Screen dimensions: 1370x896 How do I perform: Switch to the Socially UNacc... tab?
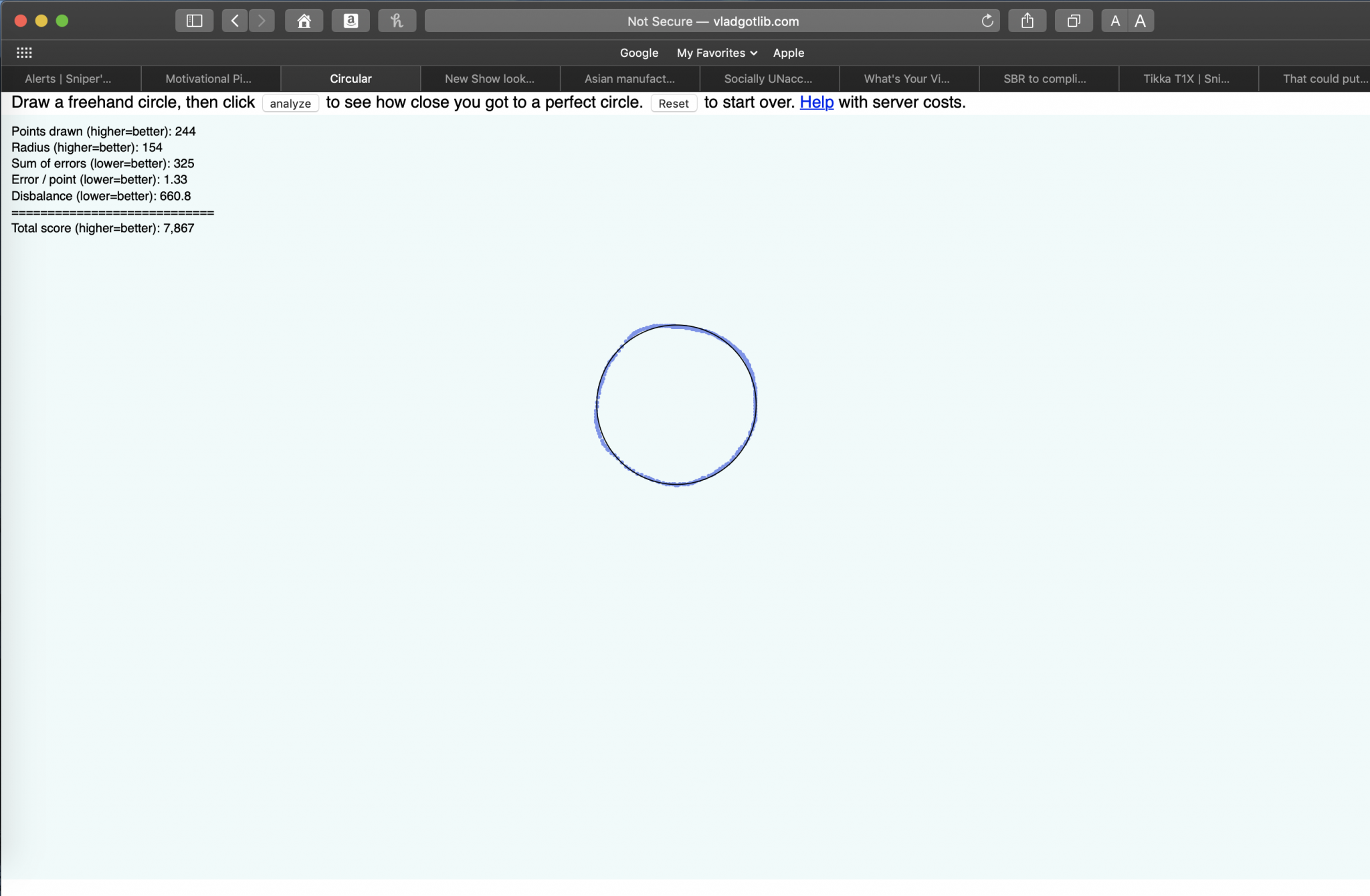coord(770,79)
